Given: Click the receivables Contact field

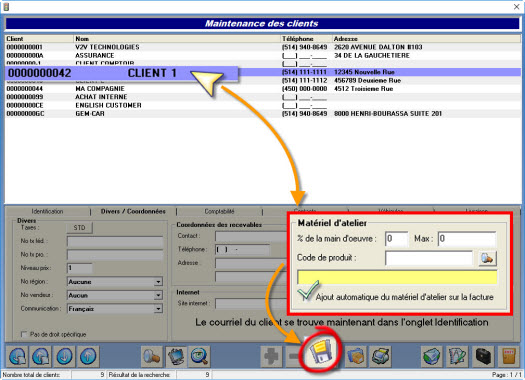Looking at the screenshot, I should pos(251,236).
